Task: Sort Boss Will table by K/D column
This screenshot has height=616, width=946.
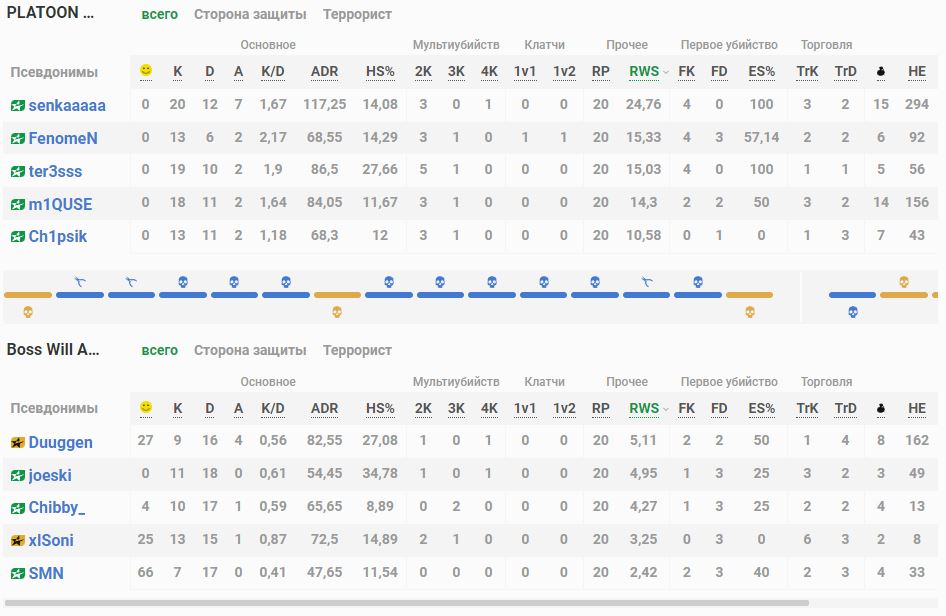Action: tap(272, 408)
